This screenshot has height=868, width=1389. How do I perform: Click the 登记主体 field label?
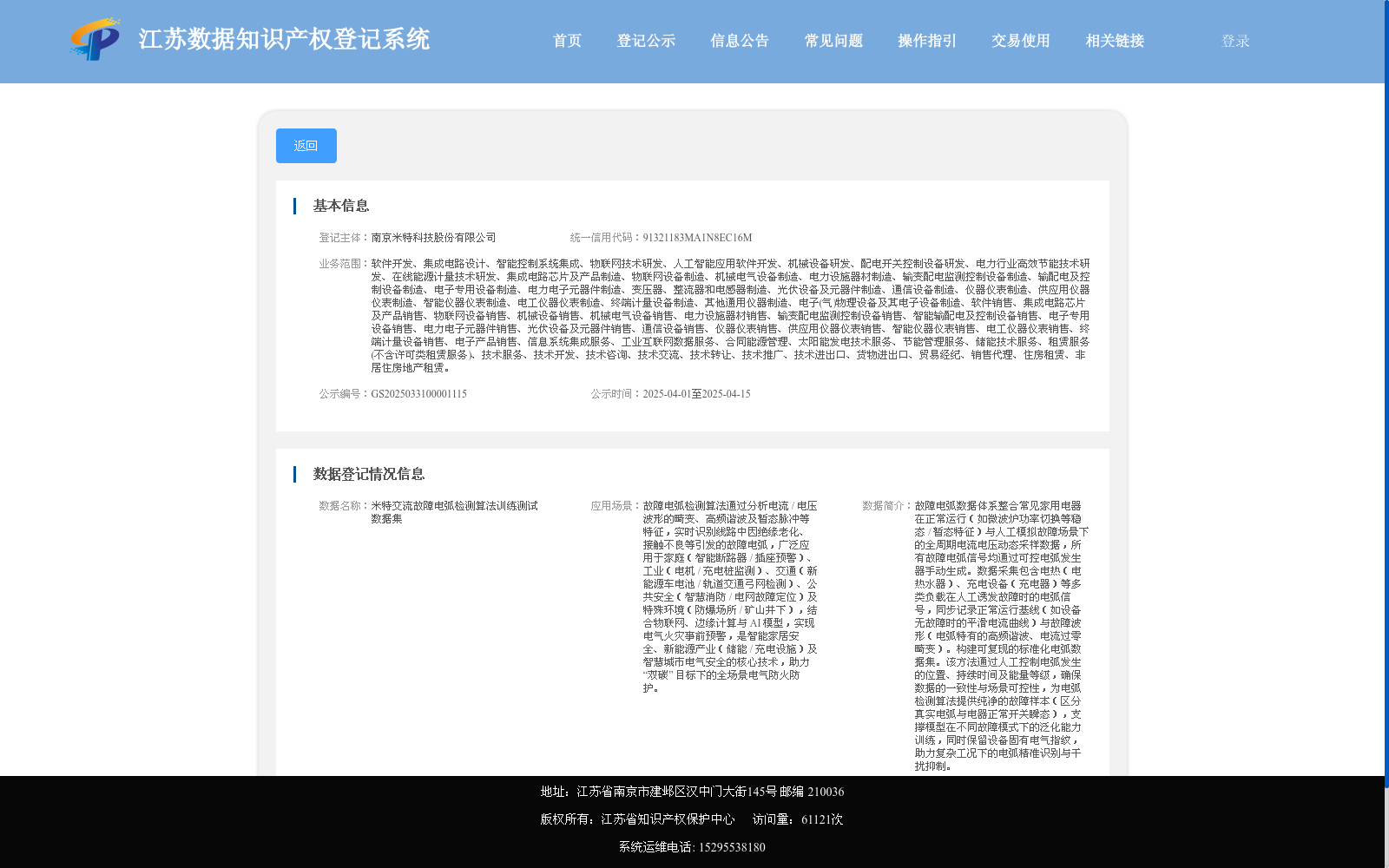point(345,238)
